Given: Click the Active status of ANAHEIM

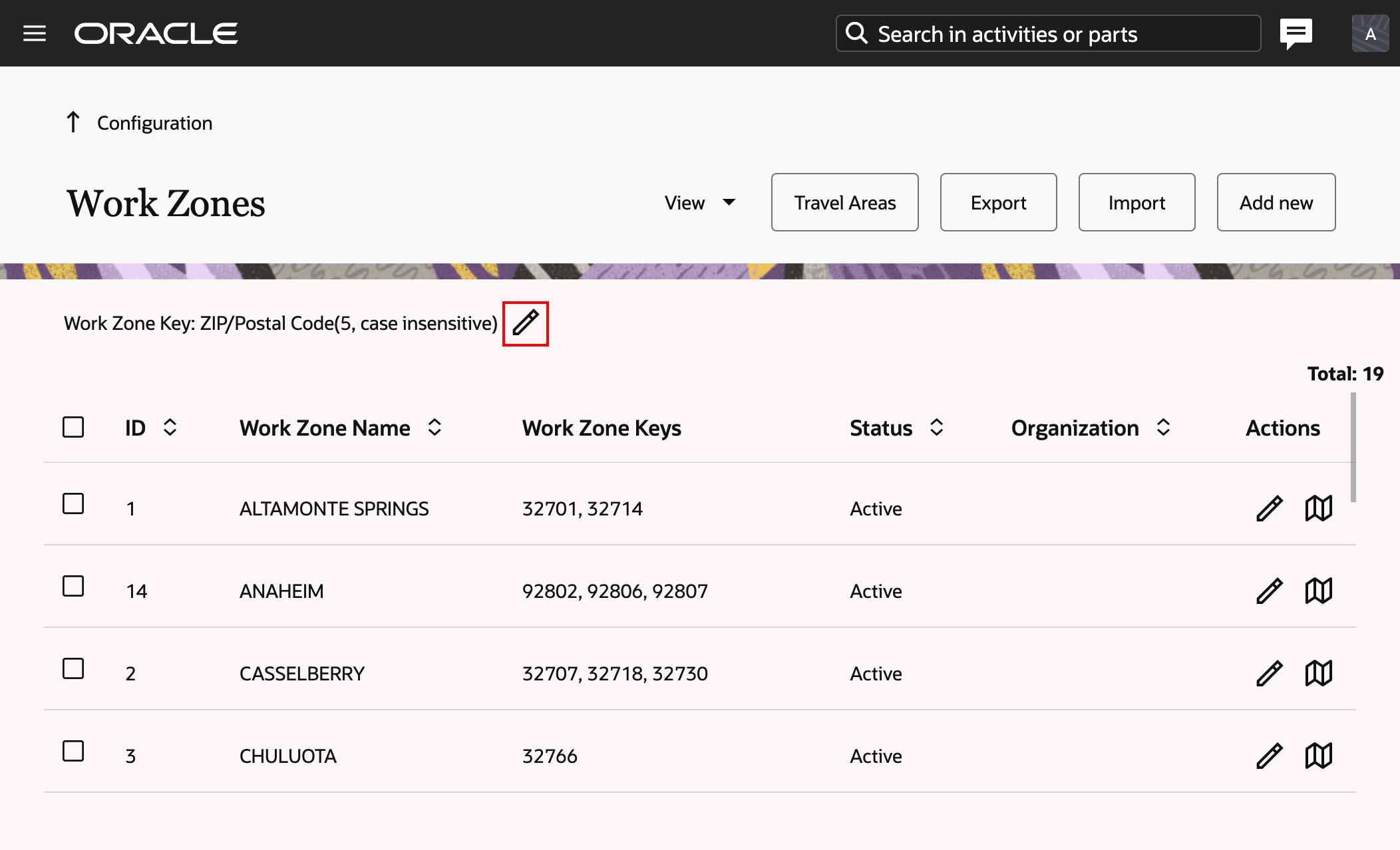Looking at the screenshot, I should pyautogui.click(x=876, y=591).
